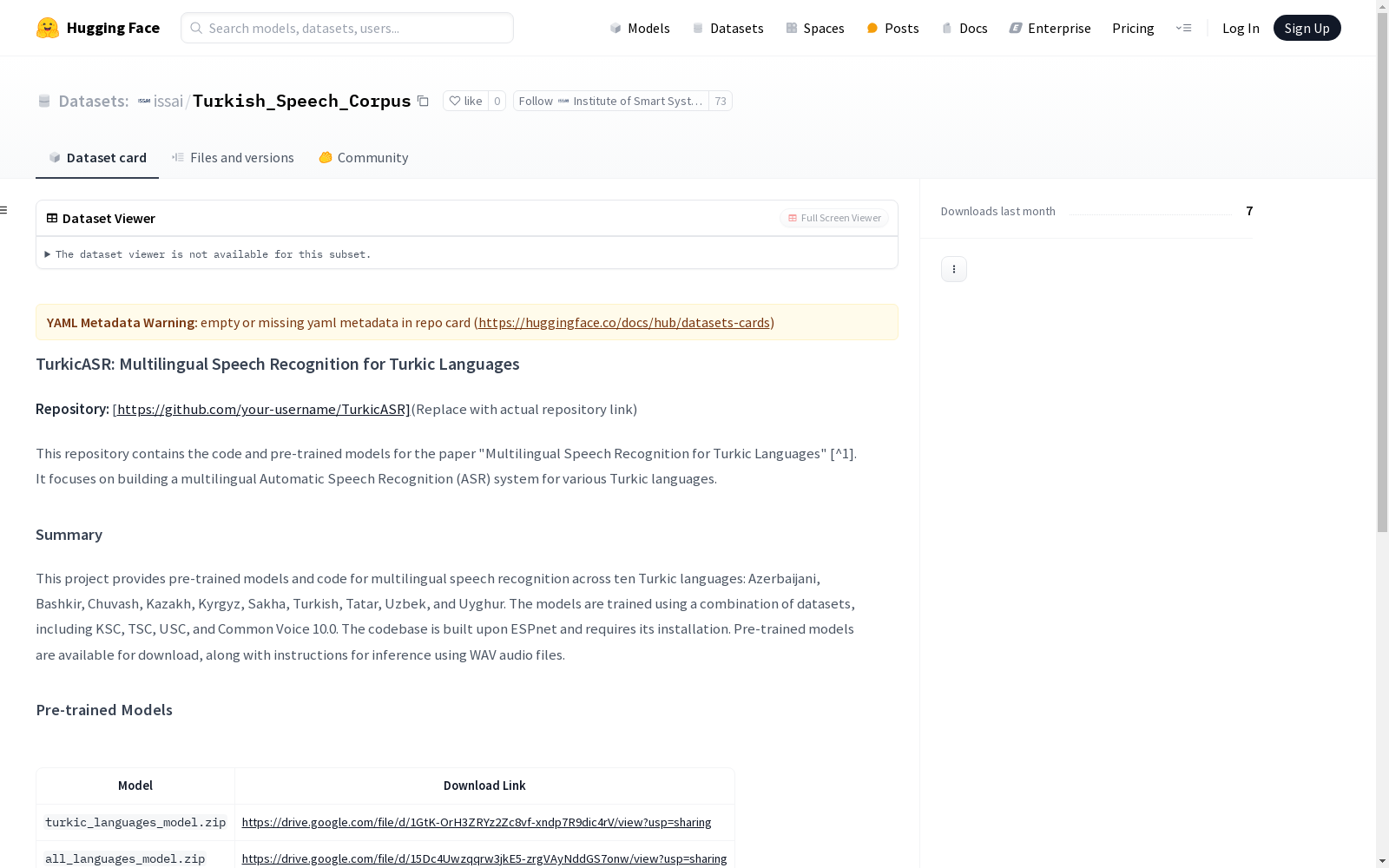Screen dimensions: 1389x868
Task: Open the Turkish_Speech_Corpus dataset title link
Action: pos(301,101)
